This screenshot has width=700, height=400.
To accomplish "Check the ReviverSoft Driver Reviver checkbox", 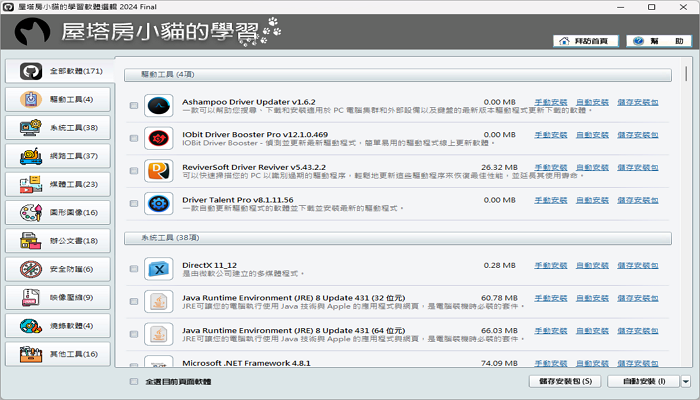I will 134,171.
